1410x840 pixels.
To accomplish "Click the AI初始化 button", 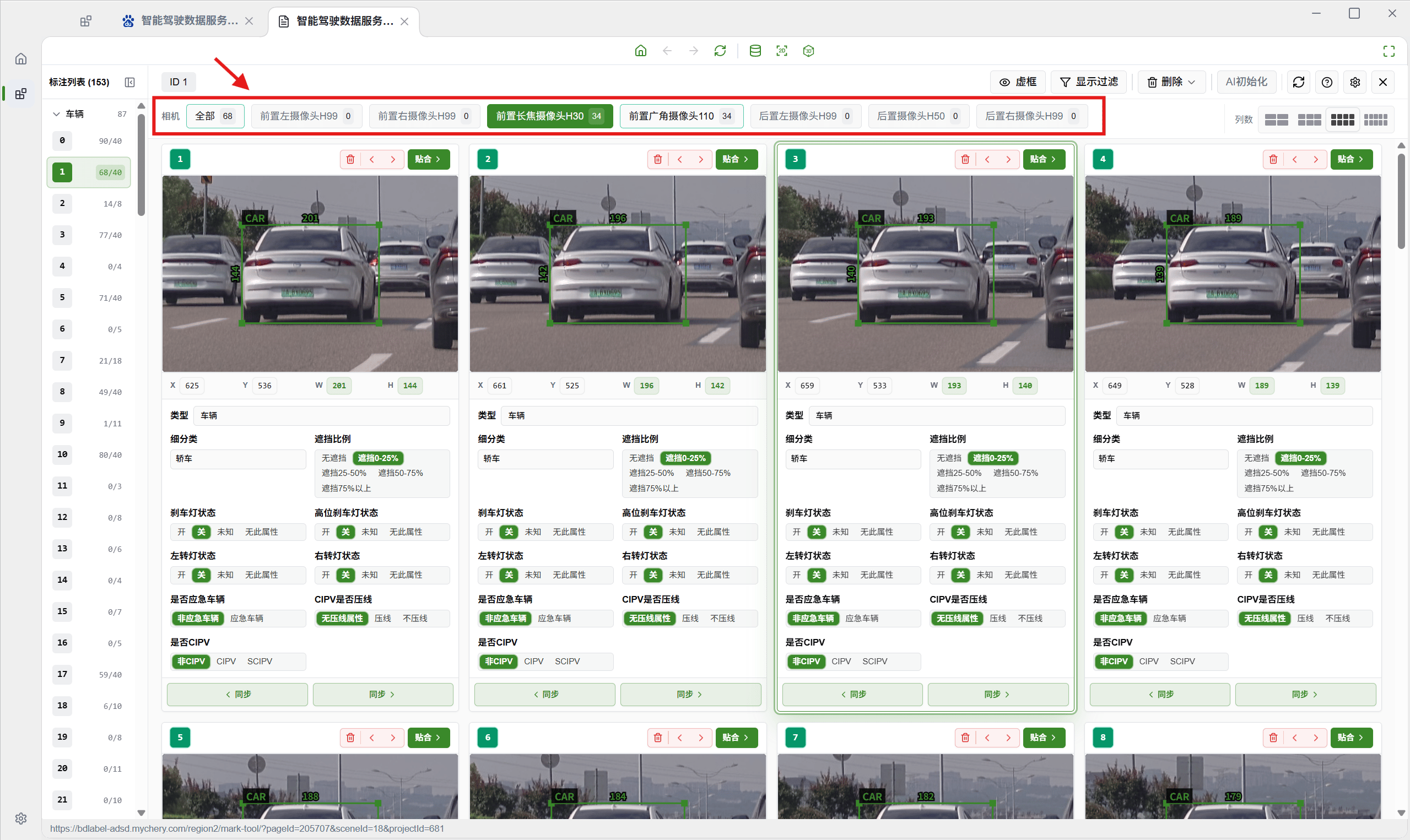I will pyautogui.click(x=1246, y=82).
